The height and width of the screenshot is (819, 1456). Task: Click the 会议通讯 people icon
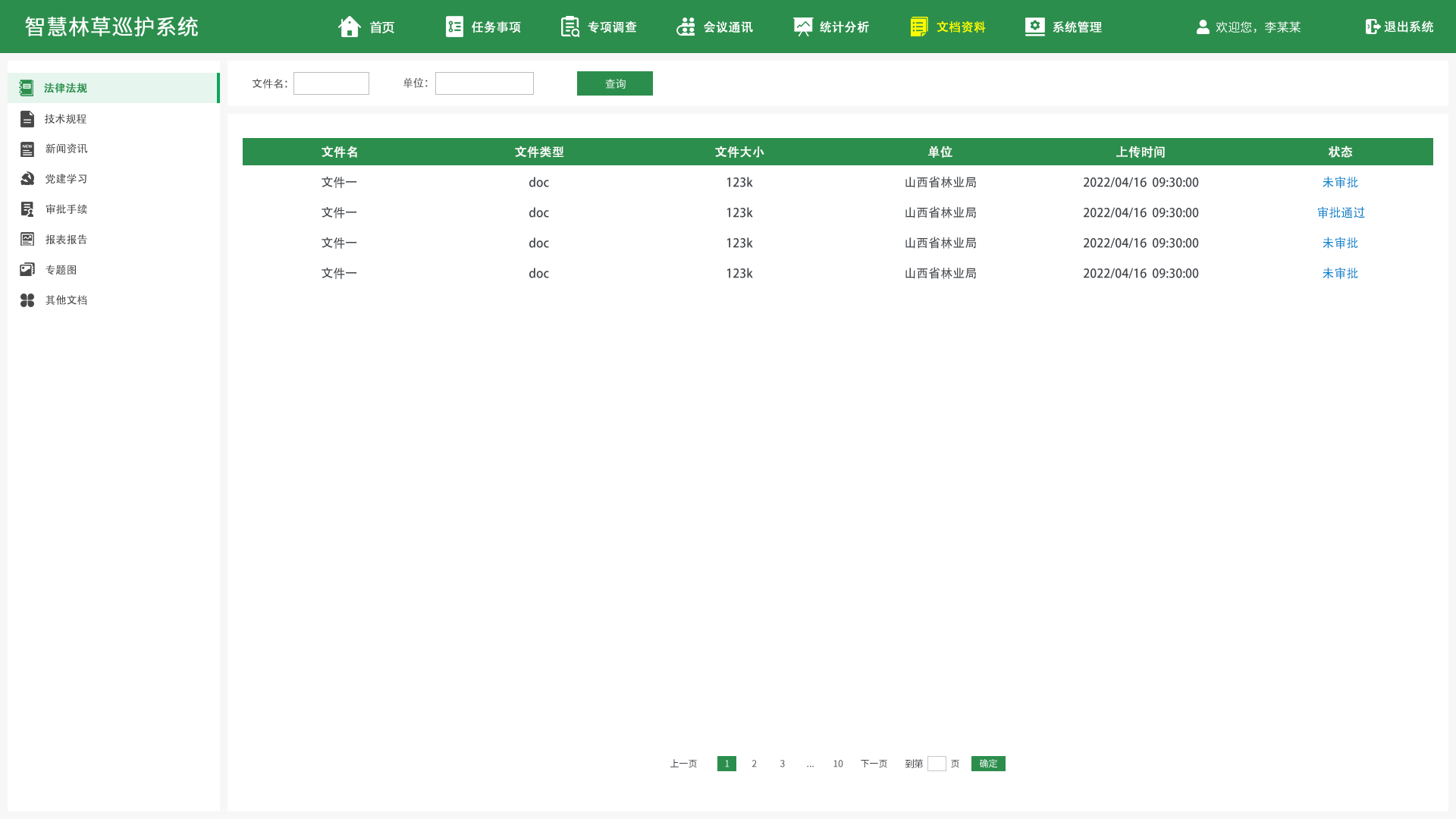pyautogui.click(x=686, y=27)
